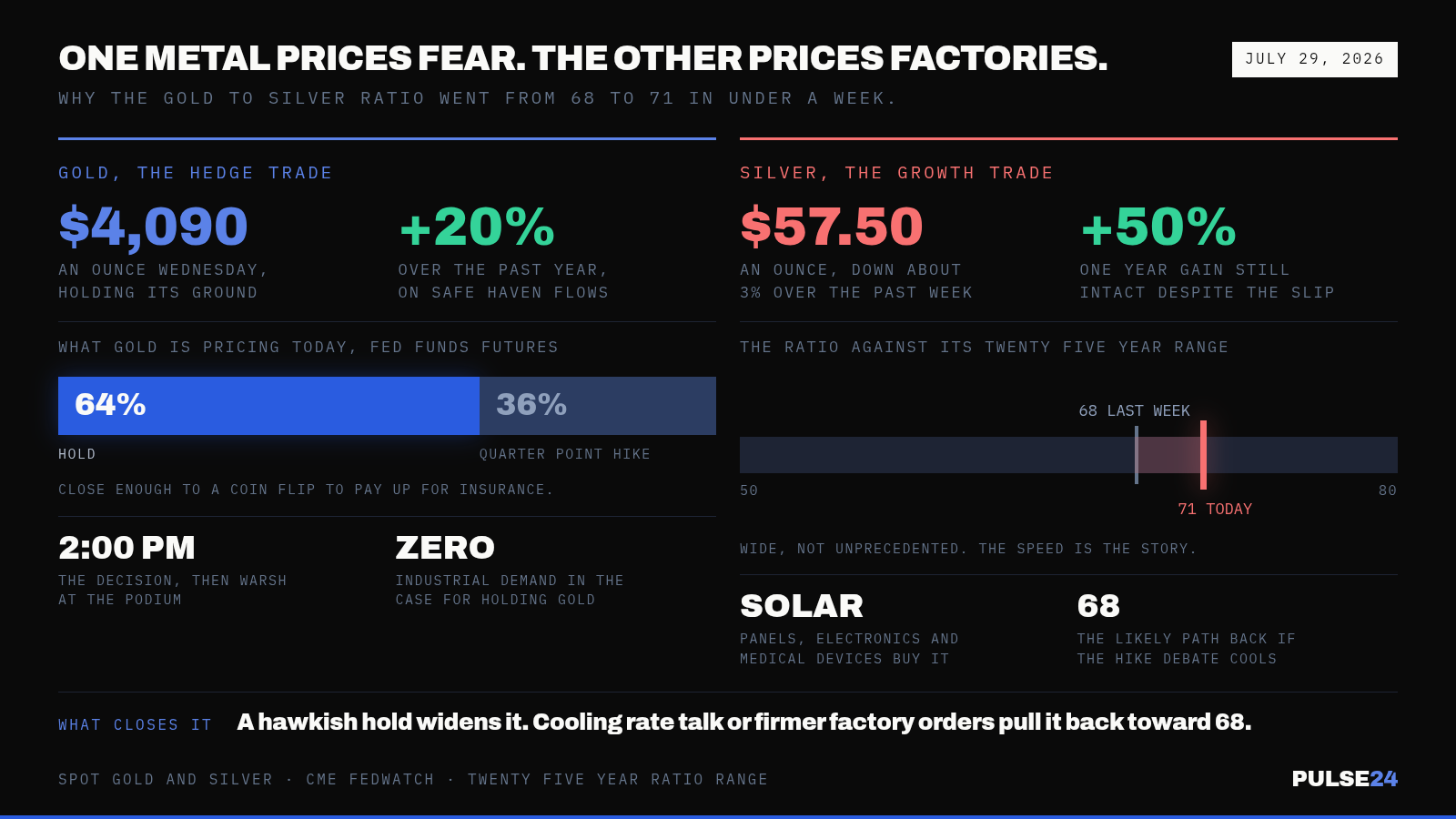Click the green +50% silver gain figure

click(1158, 227)
